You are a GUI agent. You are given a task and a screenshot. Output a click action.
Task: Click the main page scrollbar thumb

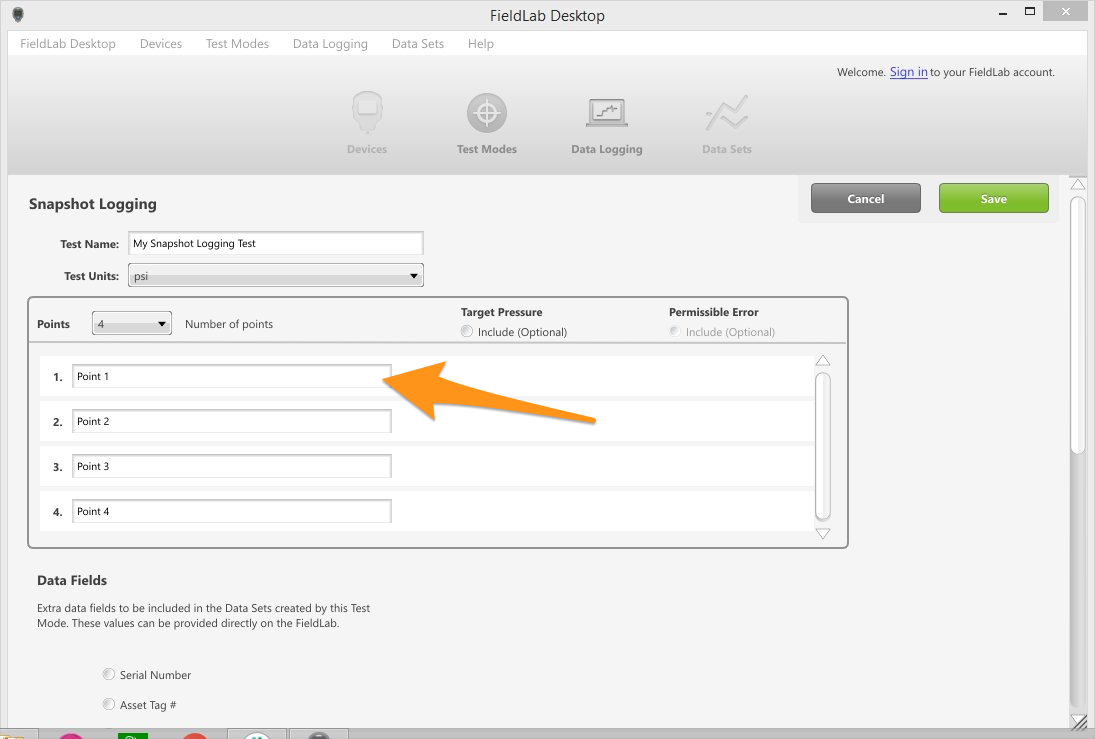pos(1078,325)
